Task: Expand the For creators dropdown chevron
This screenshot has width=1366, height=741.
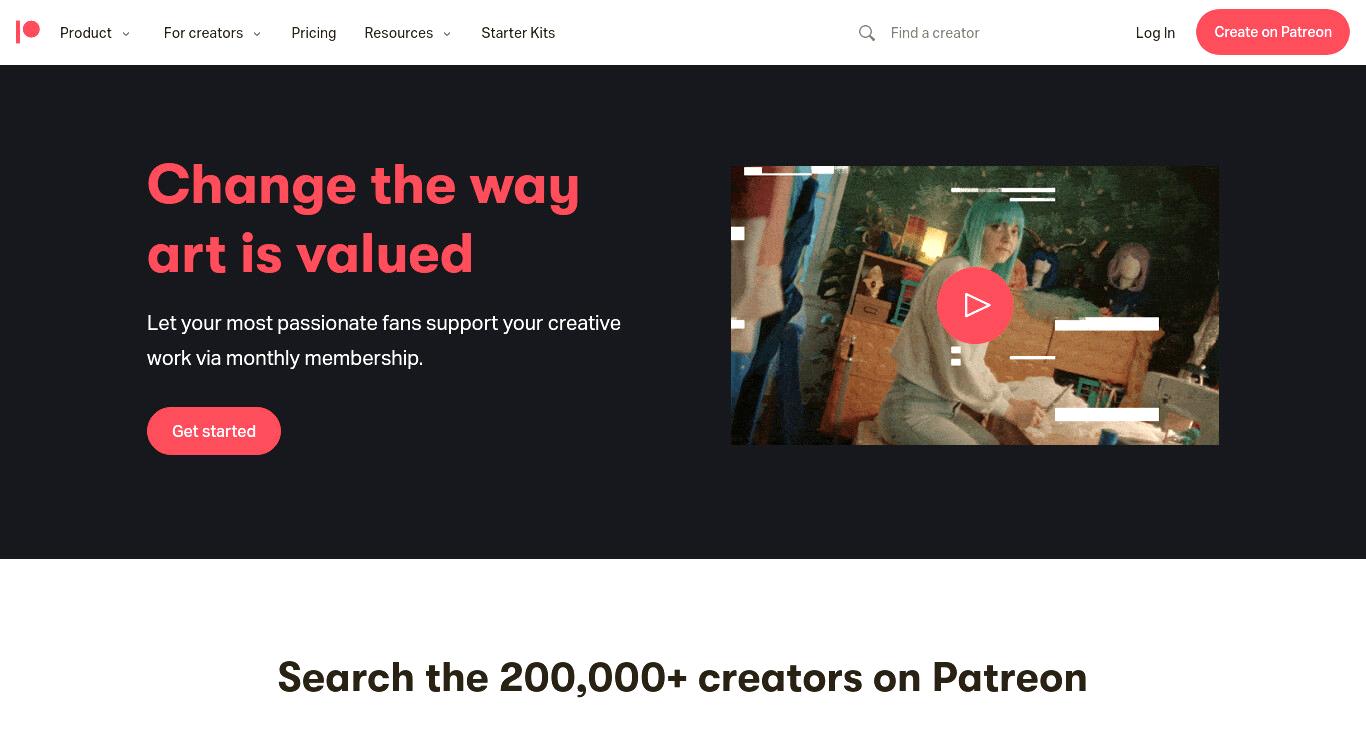Action: click(x=257, y=33)
